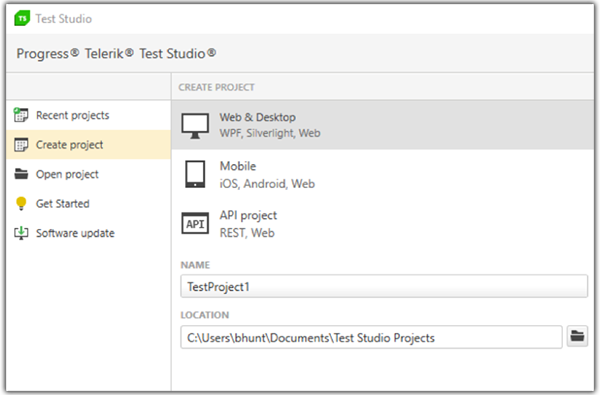
Task: Click the NAME field containing TestProject1
Action: [384, 286]
